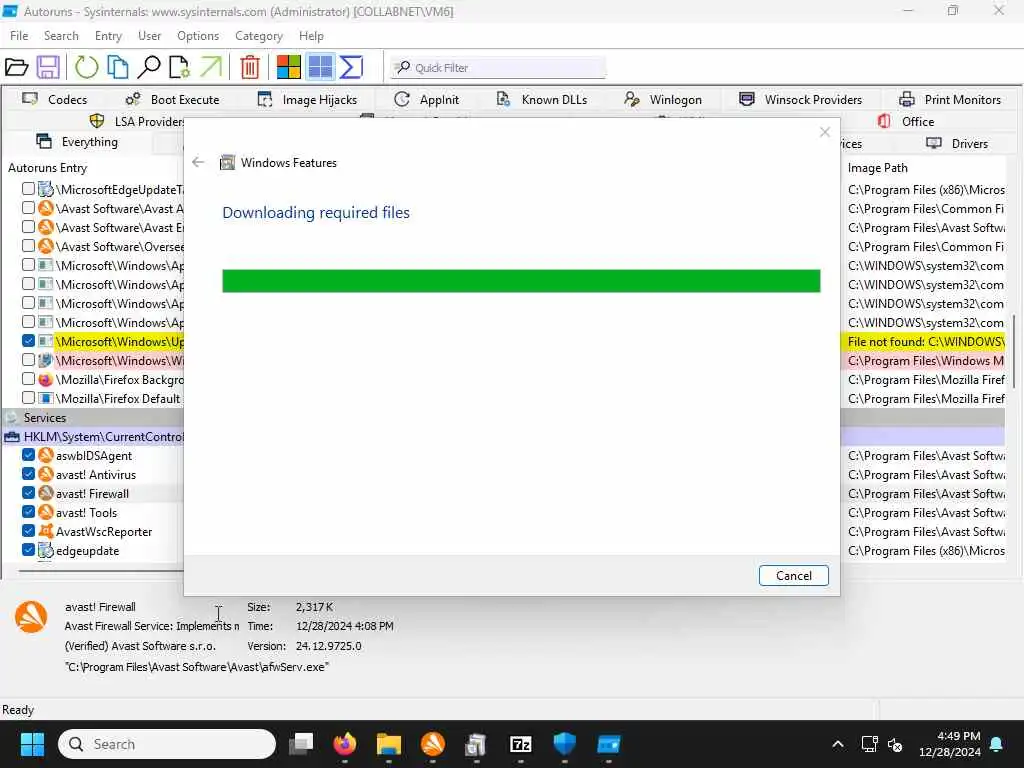
Task: Open the Options menu
Action: tap(198, 36)
